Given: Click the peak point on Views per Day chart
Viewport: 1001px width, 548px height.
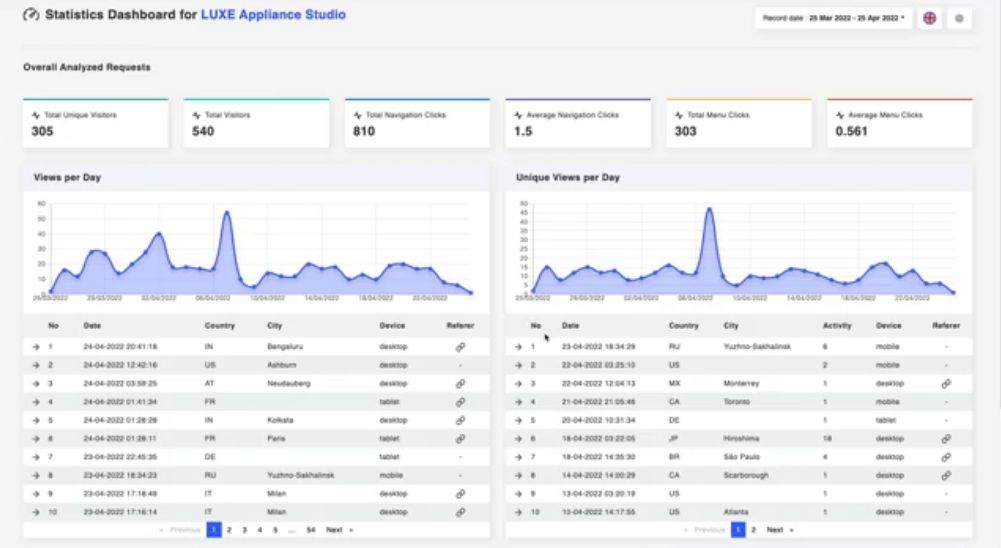Looking at the screenshot, I should pos(227,213).
